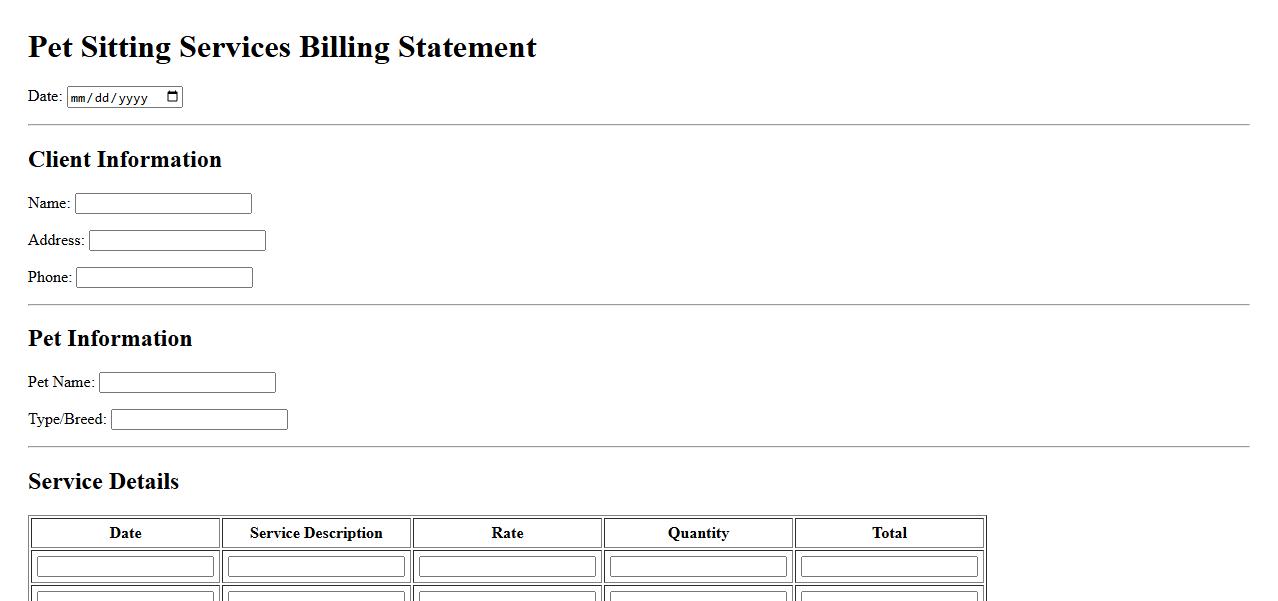Select the month segment of the date field
This screenshot has width=1278, height=601.
point(80,98)
